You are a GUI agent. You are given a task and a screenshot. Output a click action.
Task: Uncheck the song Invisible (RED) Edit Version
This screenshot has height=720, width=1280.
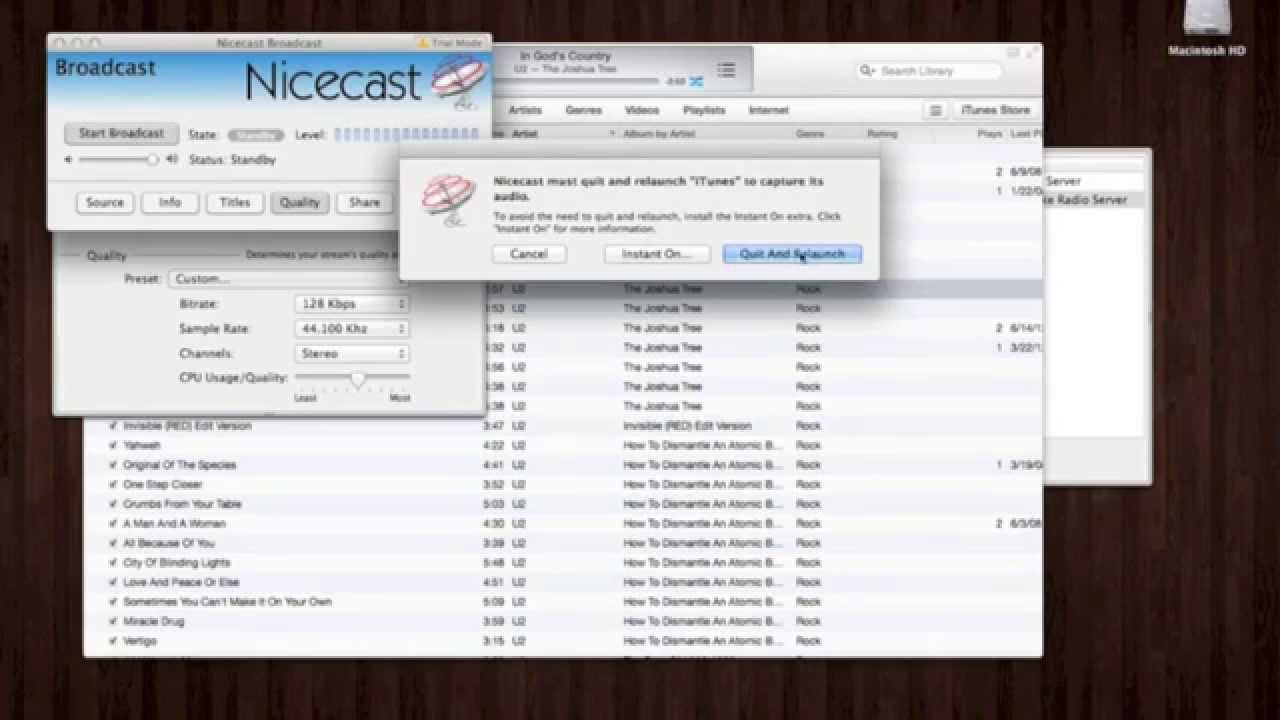tap(113, 426)
